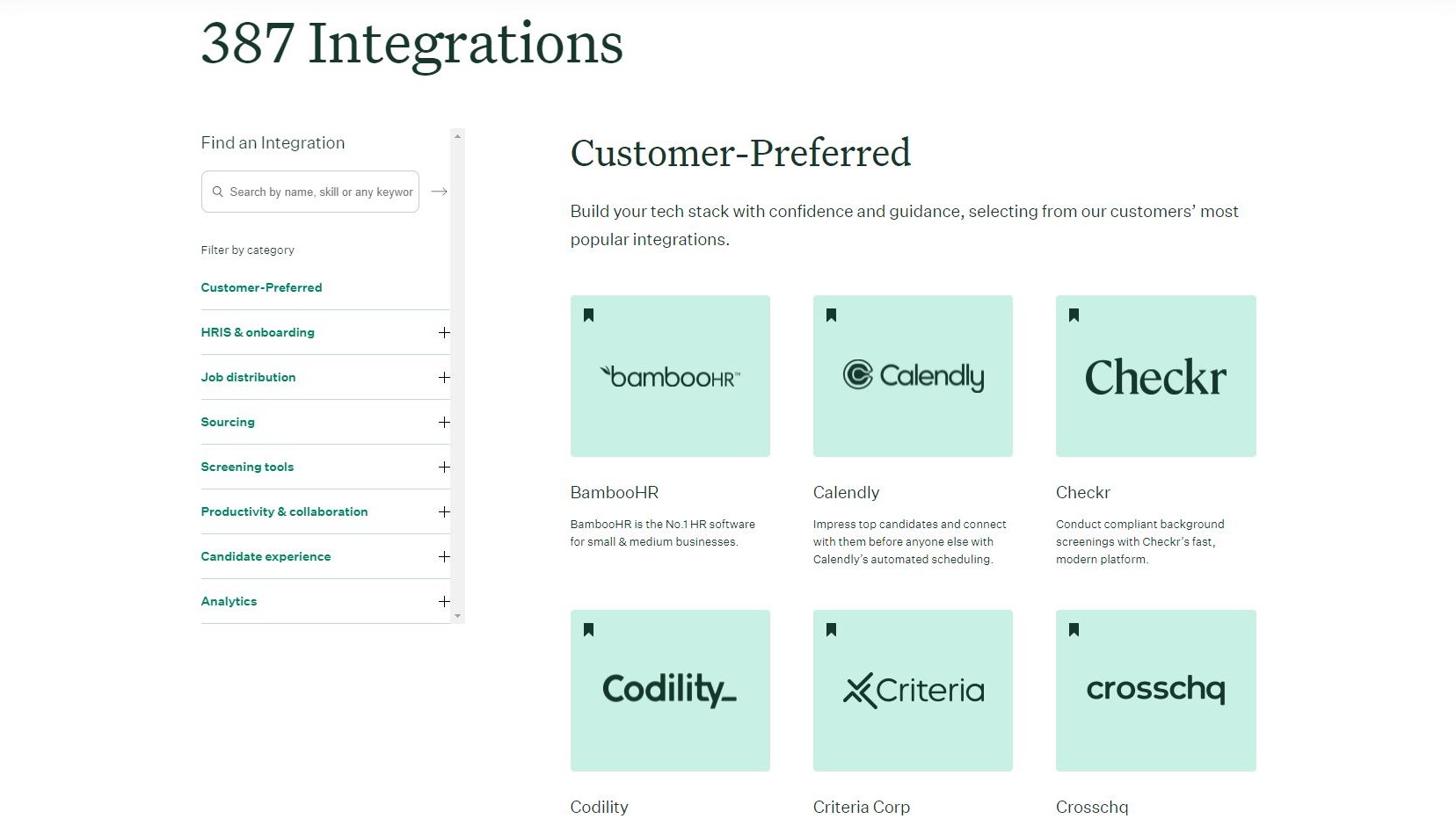Open the crosschq logo card
The image size is (1456, 819).
(1155, 691)
